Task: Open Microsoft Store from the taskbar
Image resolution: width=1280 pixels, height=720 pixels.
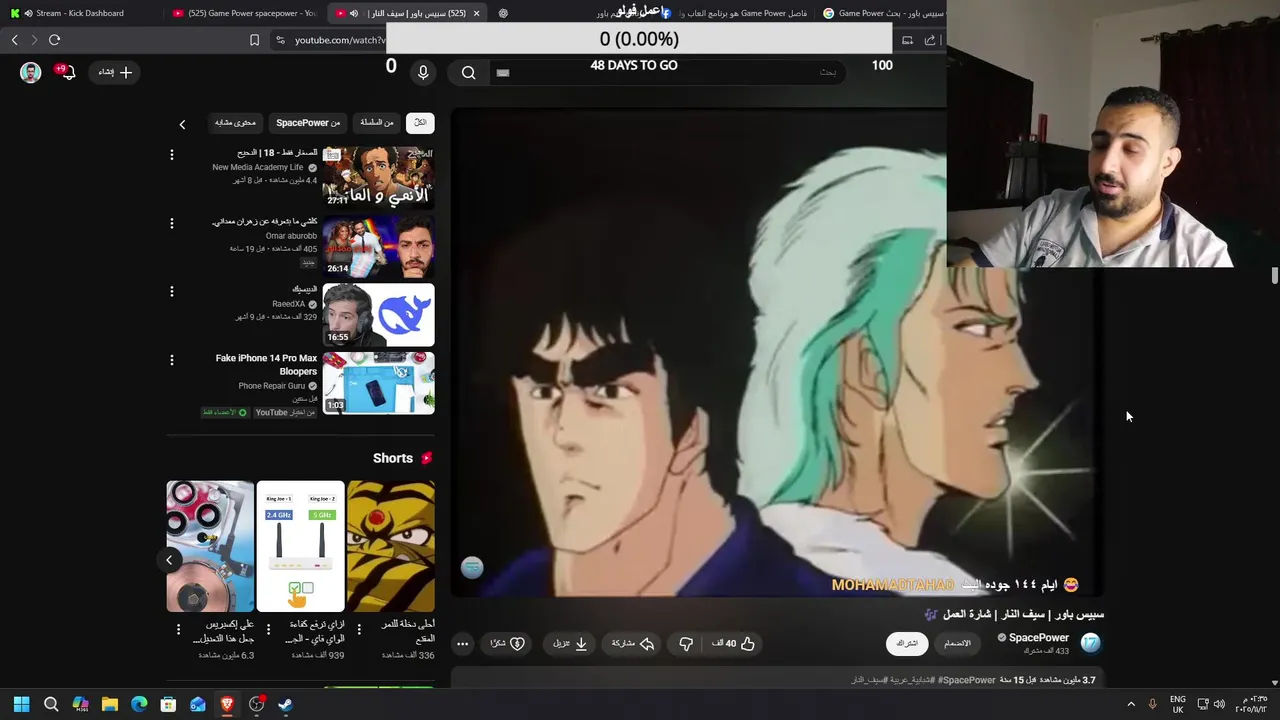Action: [168, 704]
